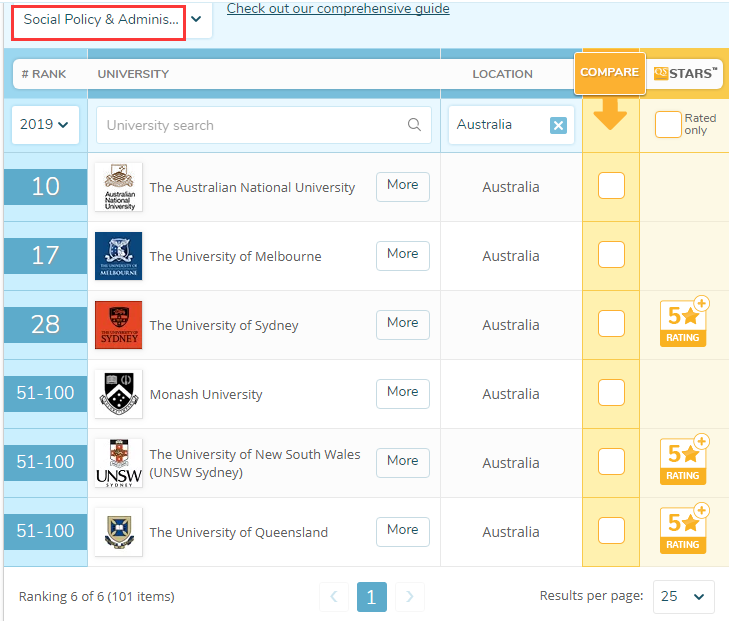Screen dimensions: 729x621
Task: Click the Australian National University logo
Action: tap(118, 187)
